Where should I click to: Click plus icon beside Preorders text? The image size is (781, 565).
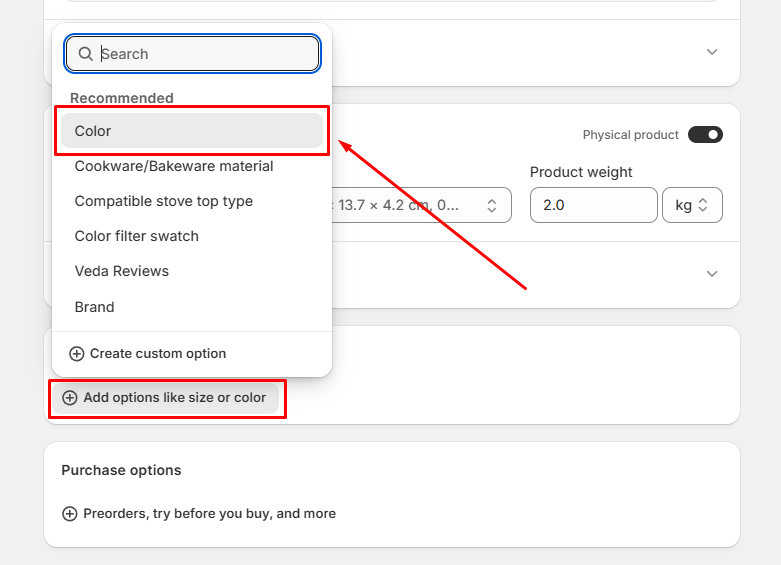(70, 513)
